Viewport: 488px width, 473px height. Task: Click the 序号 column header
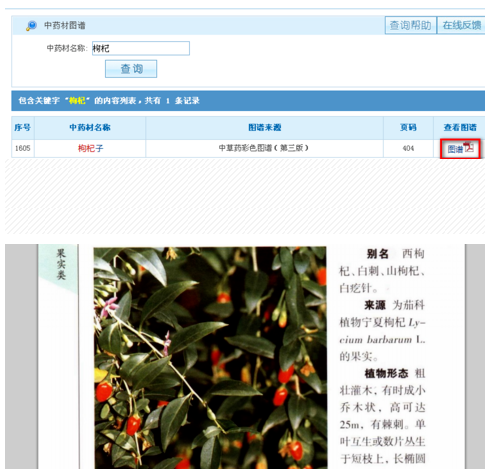[23, 127]
